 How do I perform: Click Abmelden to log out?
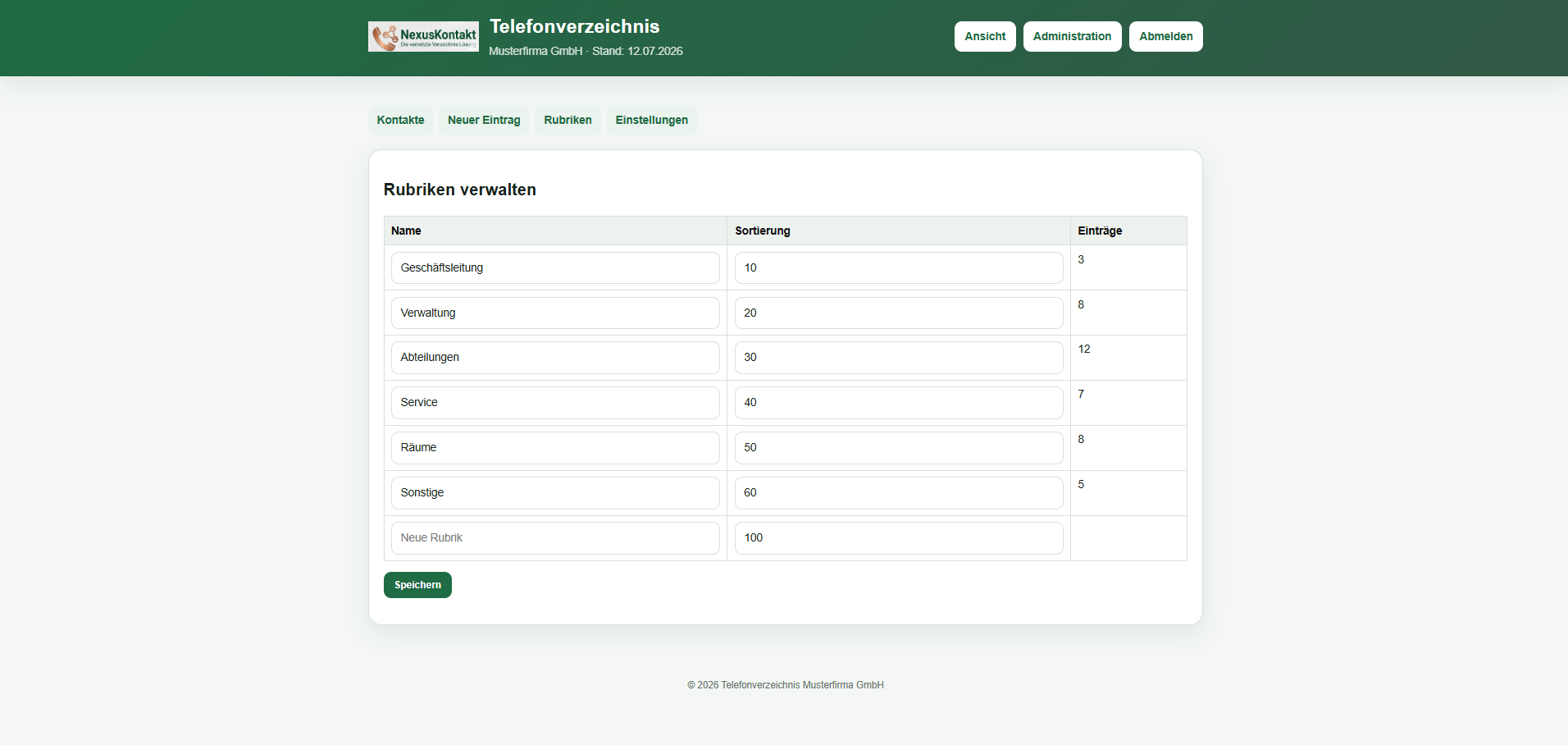coord(1165,36)
